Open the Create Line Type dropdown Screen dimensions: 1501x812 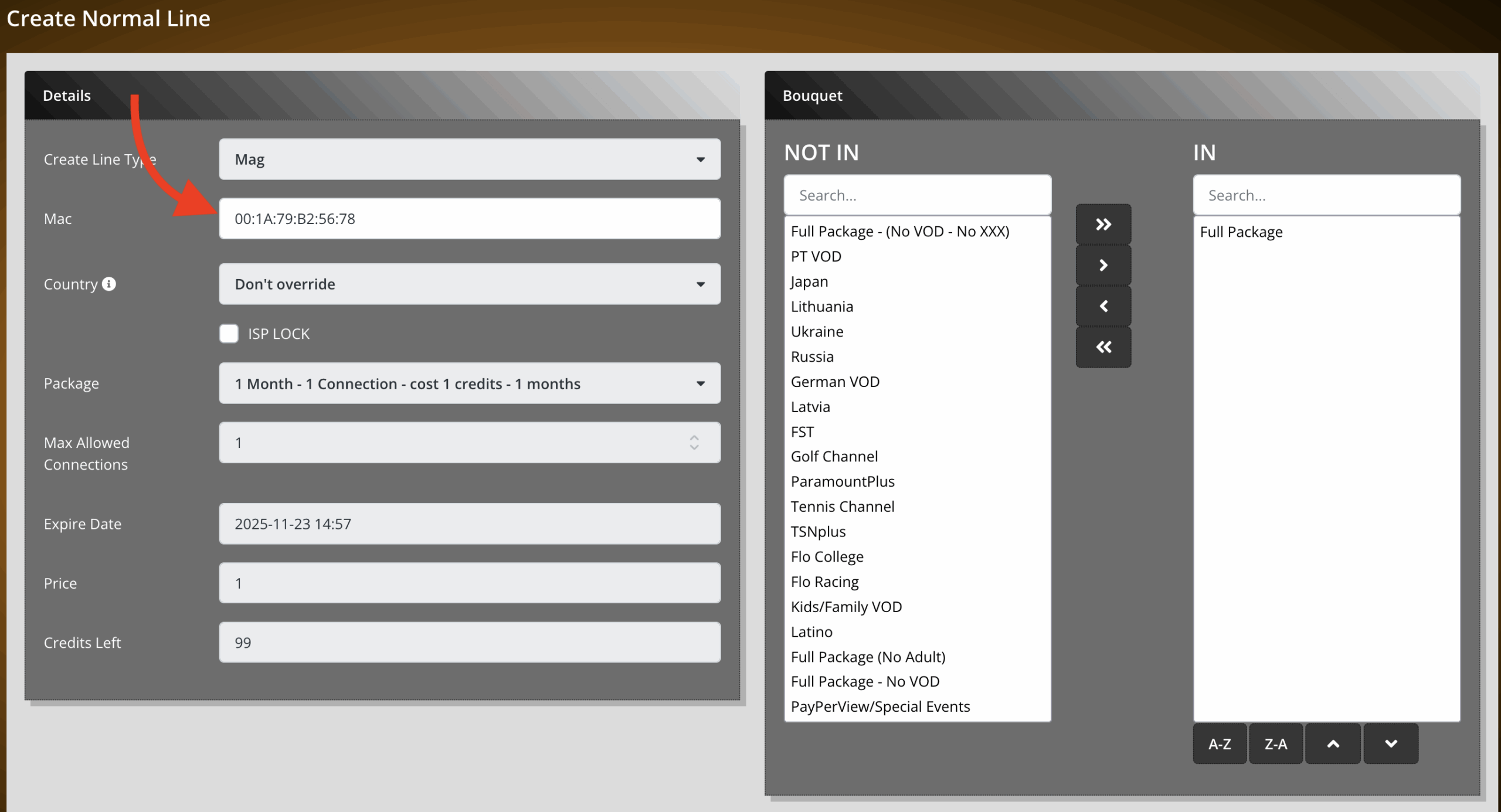[469, 159]
